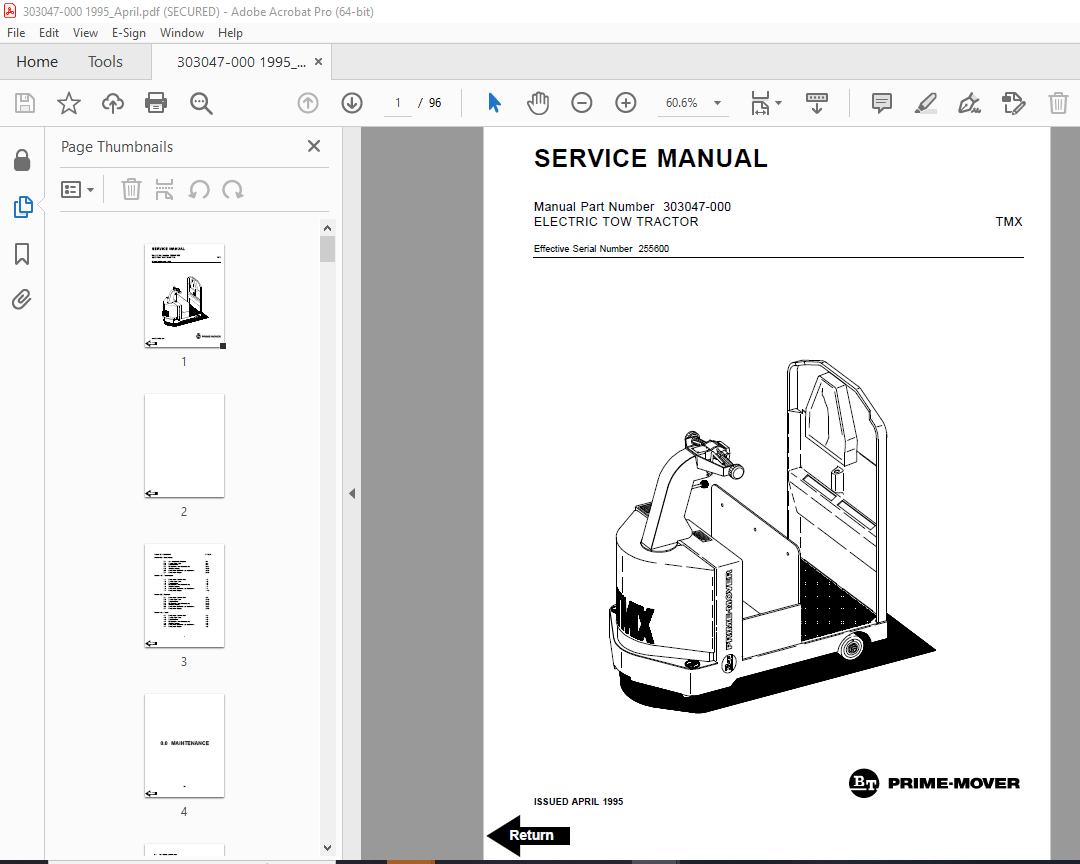This screenshot has height=864, width=1080.
Task: Click the total page count 96
Action: (x=435, y=103)
